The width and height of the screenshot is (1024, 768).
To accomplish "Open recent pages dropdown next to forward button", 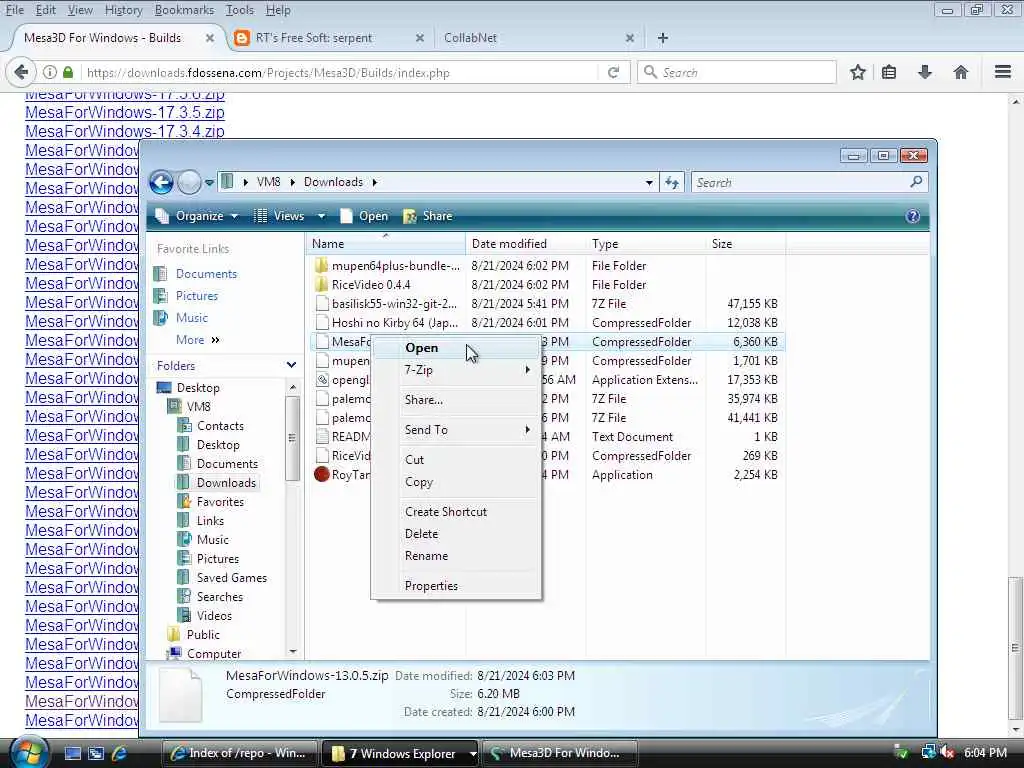I will (209, 183).
